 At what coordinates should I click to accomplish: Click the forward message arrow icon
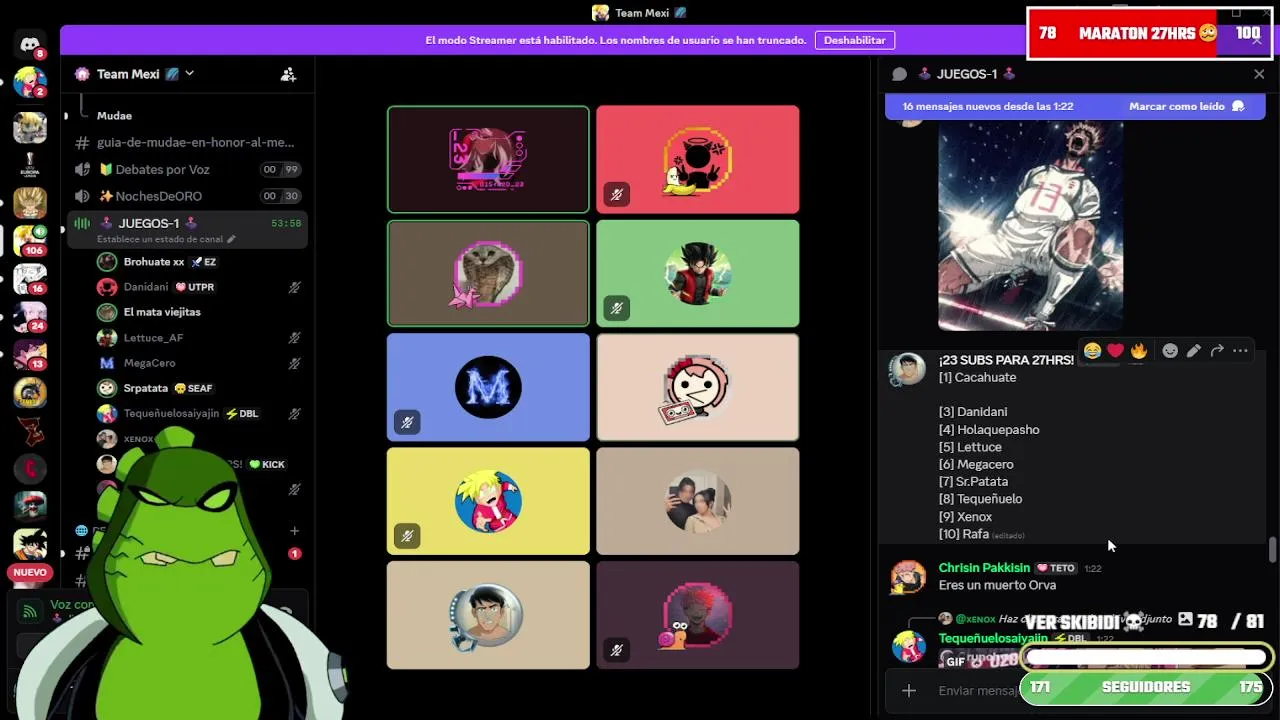pos(1217,351)
